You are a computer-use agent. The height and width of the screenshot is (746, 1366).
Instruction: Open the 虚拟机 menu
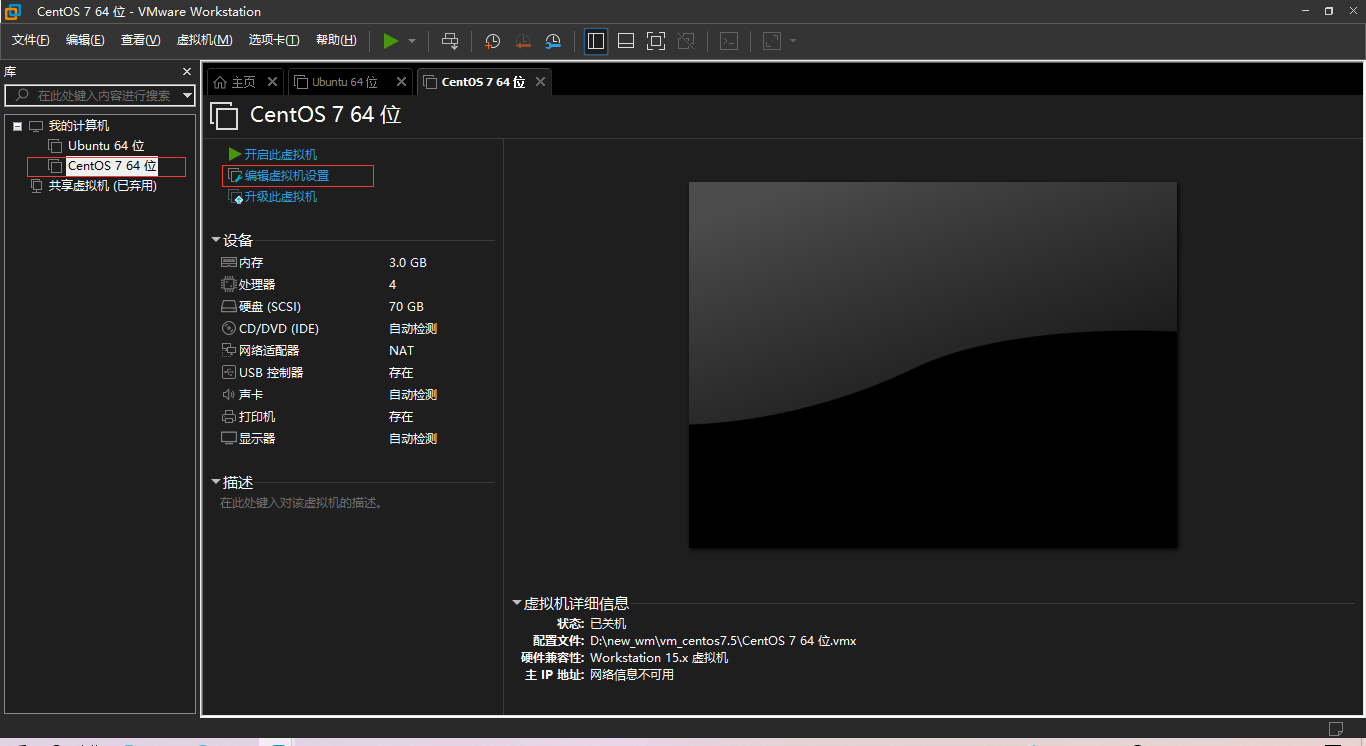[204, 40]
